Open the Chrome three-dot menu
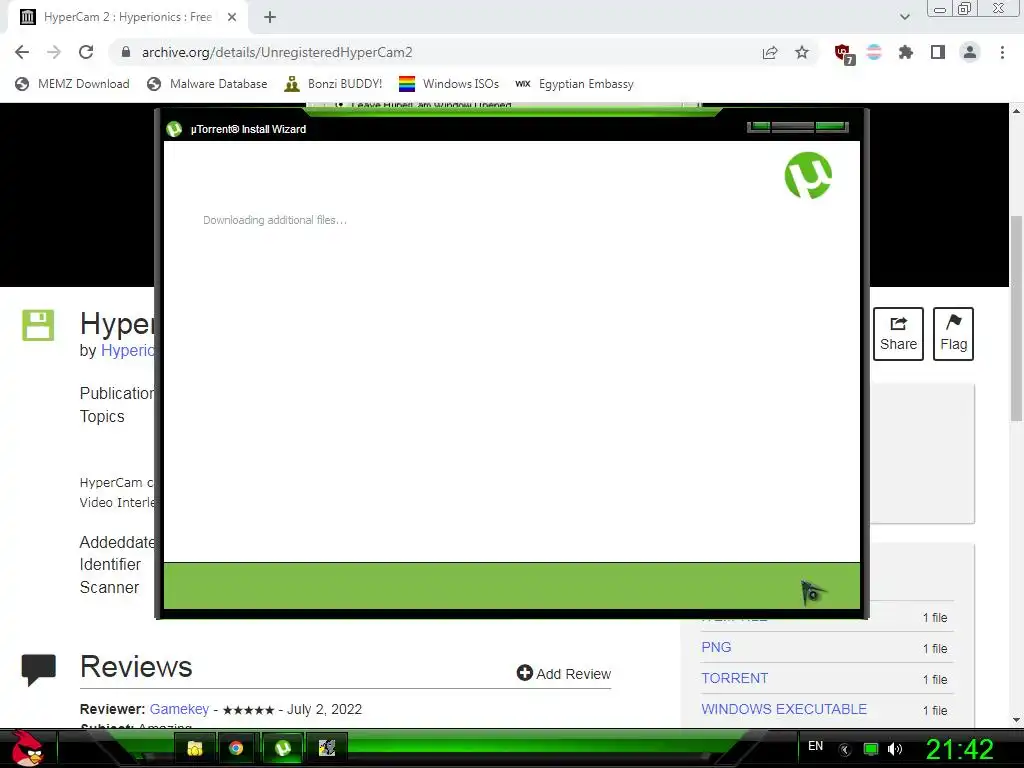This screenshot has width=1024, height=768. coord(1002,52)
